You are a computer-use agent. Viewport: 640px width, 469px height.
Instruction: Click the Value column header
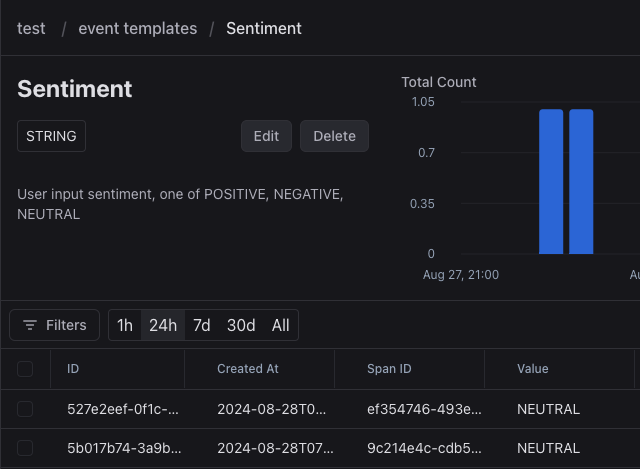(533, 369)
